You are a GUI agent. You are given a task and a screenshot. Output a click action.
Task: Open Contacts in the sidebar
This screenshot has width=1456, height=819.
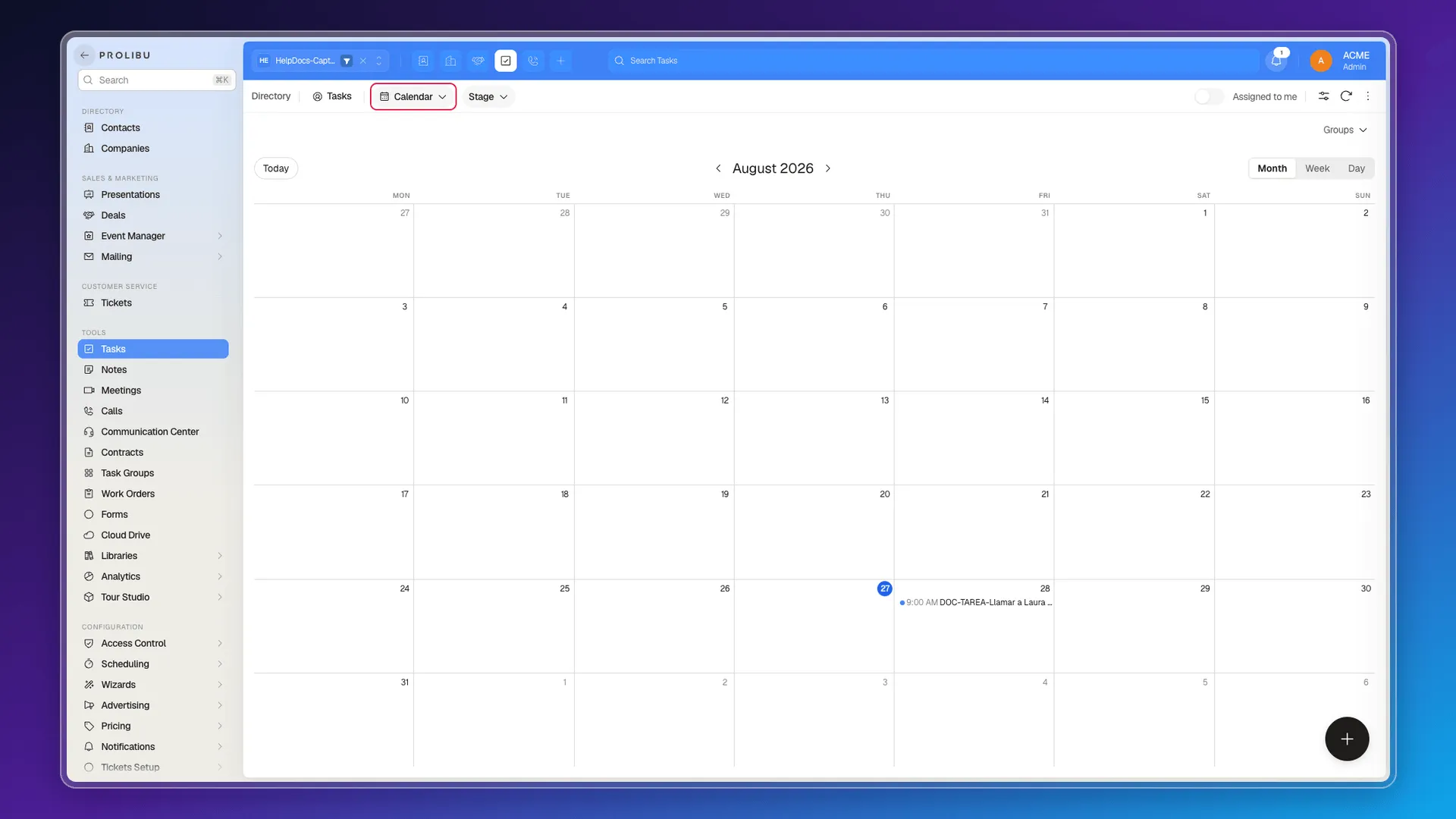(x=153, y=128)
